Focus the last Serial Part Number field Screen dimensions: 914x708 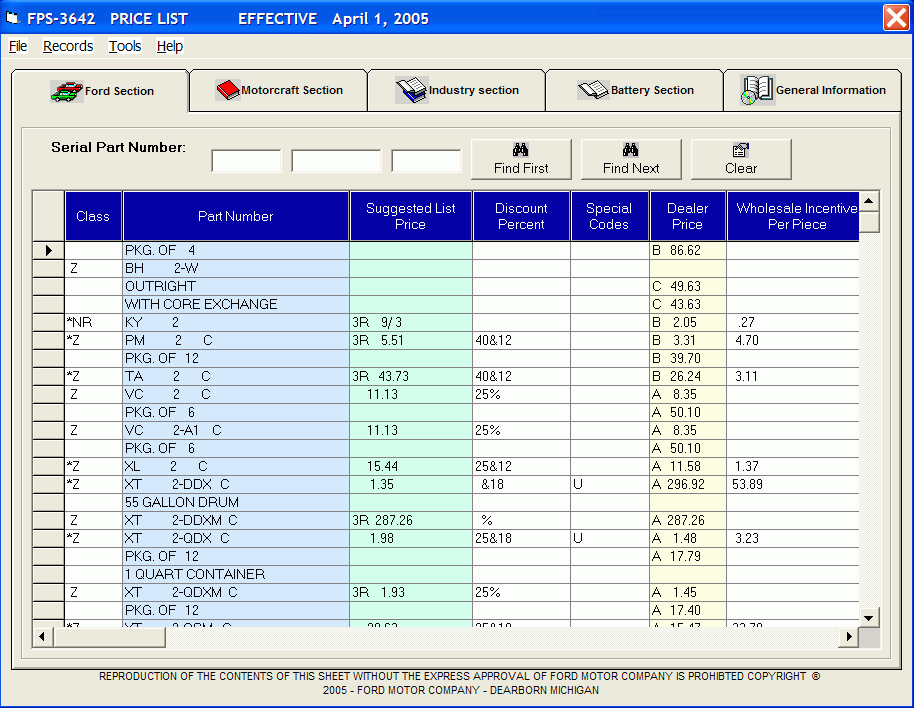click(x=427, y=161)
